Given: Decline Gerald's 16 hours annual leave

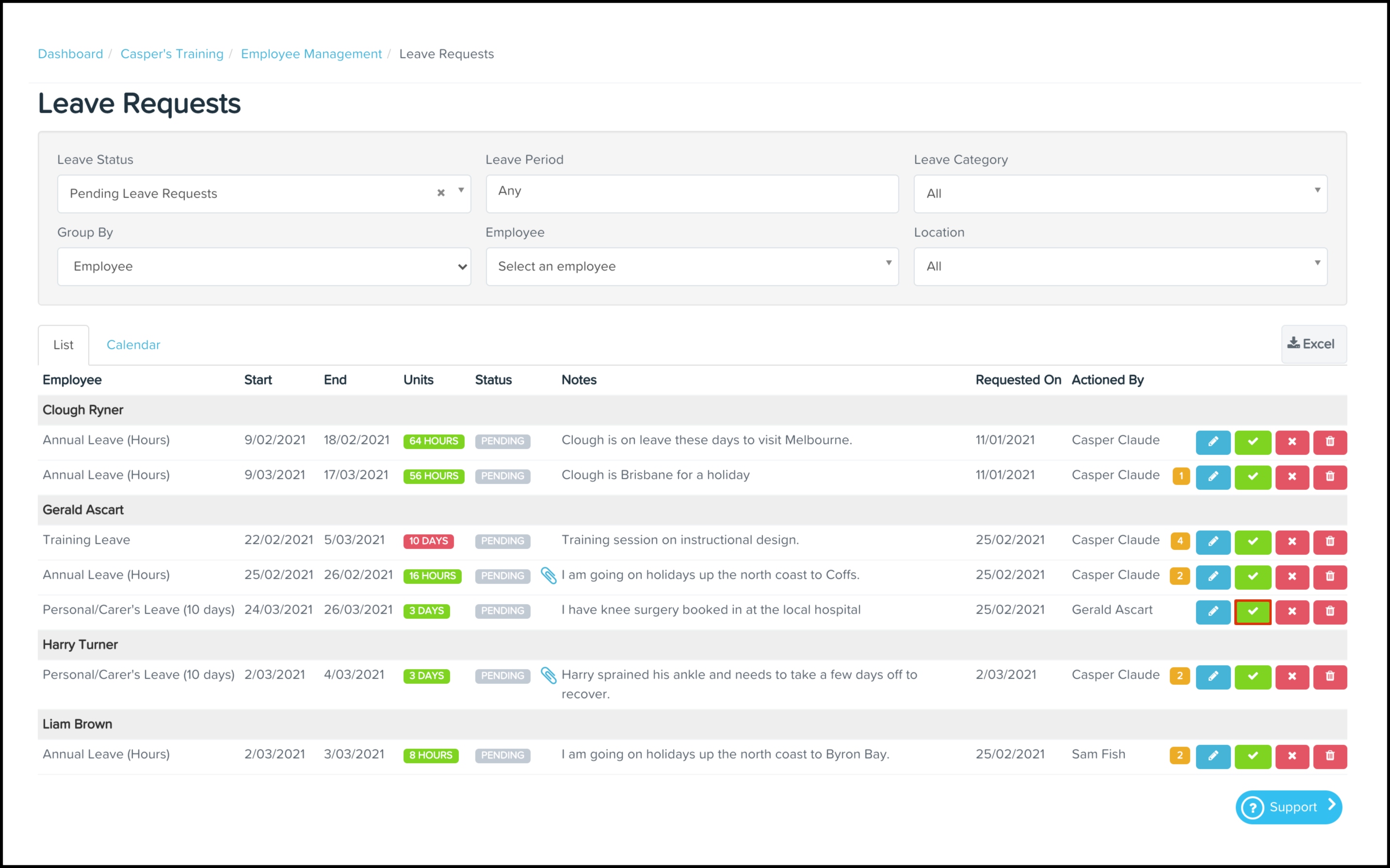Looking at the screenshot, I should point(1292,577).
